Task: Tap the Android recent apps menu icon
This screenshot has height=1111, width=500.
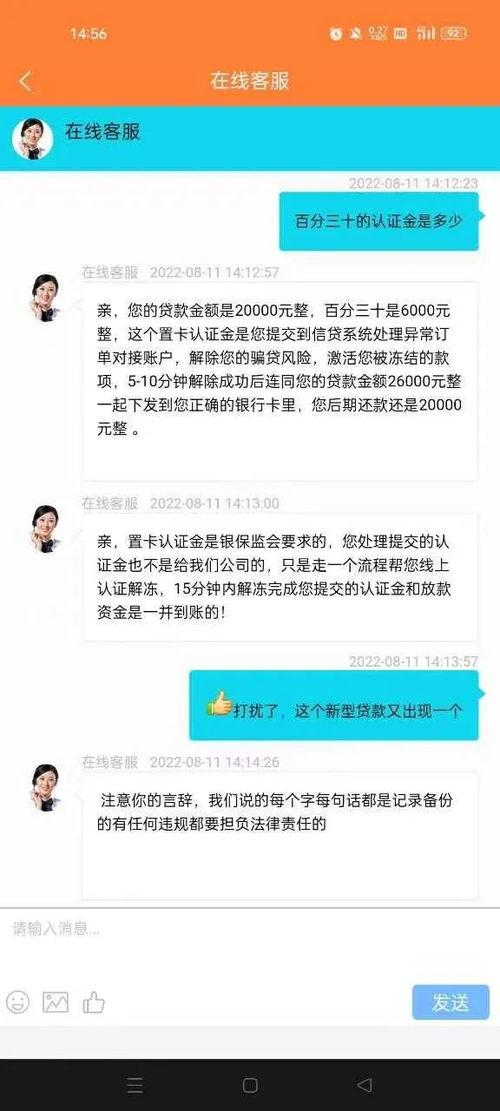Action: click(135, 1085)
